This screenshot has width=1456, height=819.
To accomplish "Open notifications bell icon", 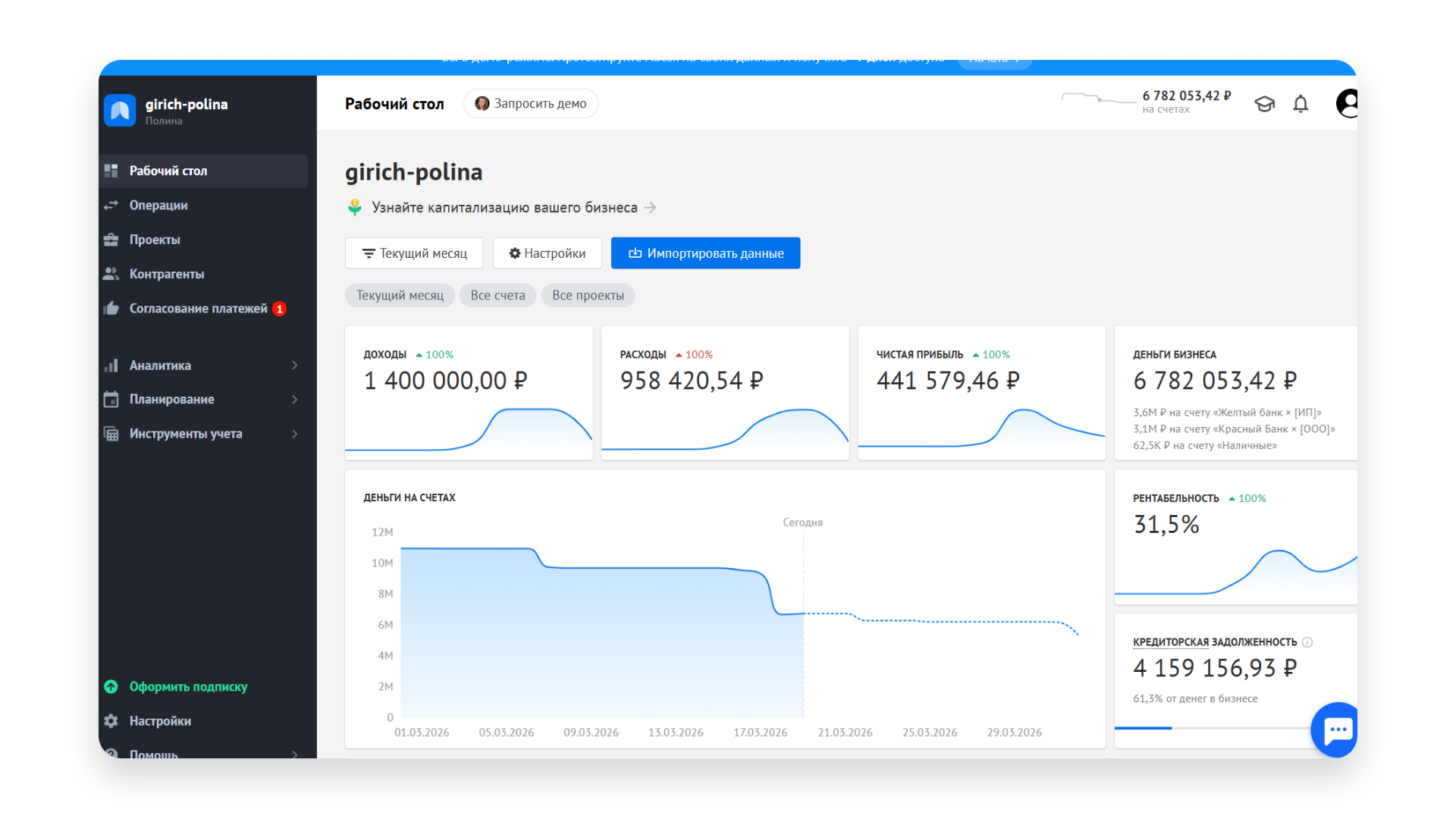I will point(1301,104).
